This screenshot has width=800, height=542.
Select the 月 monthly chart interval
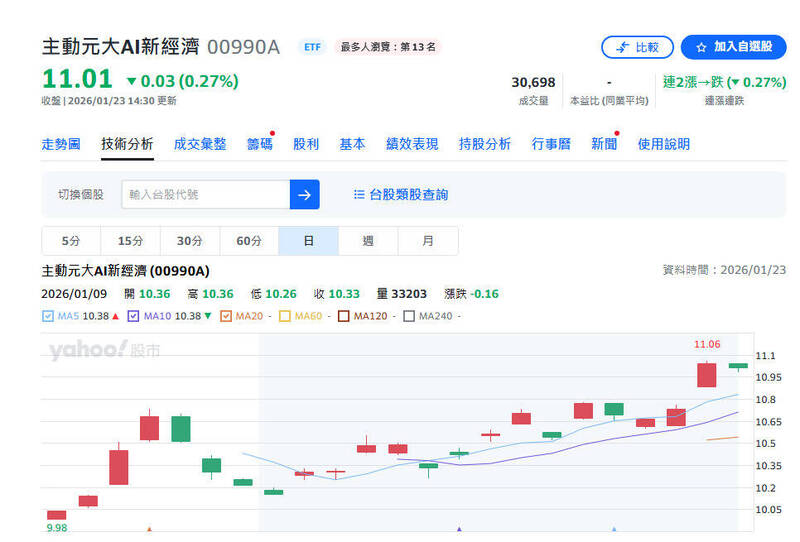(428, 241)
